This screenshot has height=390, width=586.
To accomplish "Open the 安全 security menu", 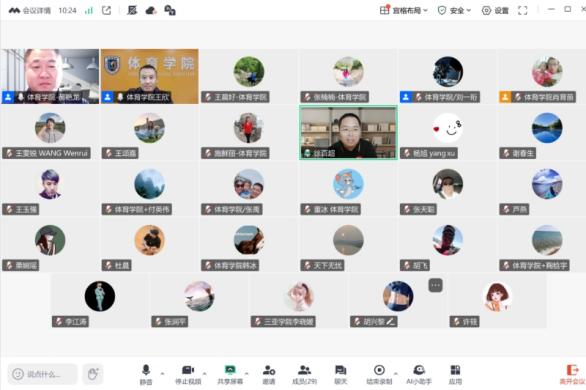I will pyautogui.click(x=454, y=10).
